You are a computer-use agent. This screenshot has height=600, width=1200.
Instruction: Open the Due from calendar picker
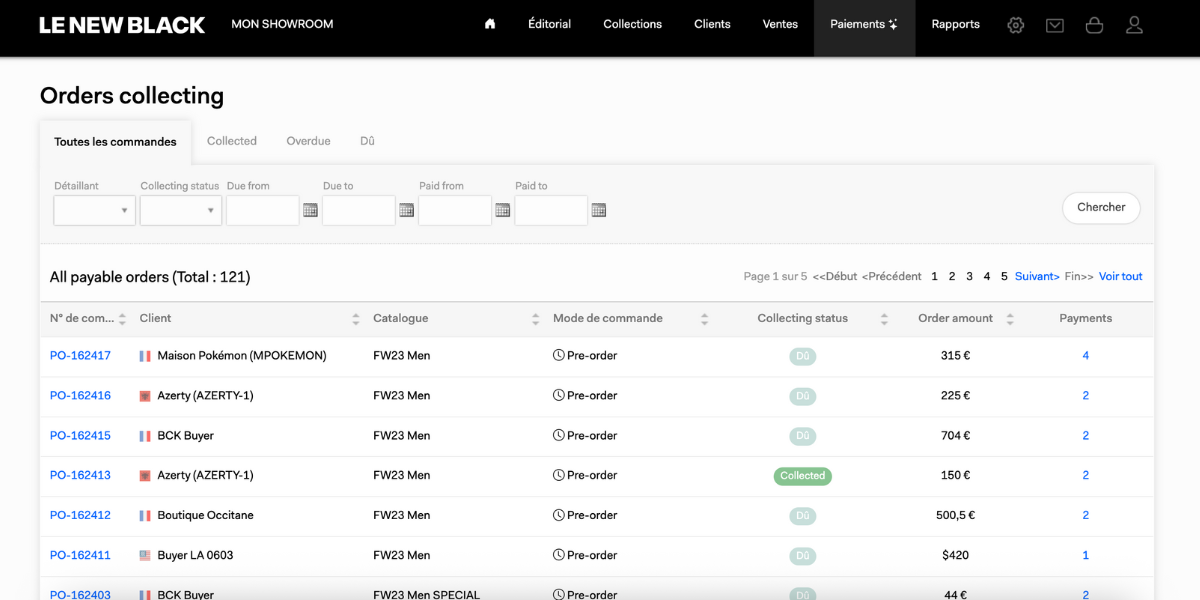311,210
